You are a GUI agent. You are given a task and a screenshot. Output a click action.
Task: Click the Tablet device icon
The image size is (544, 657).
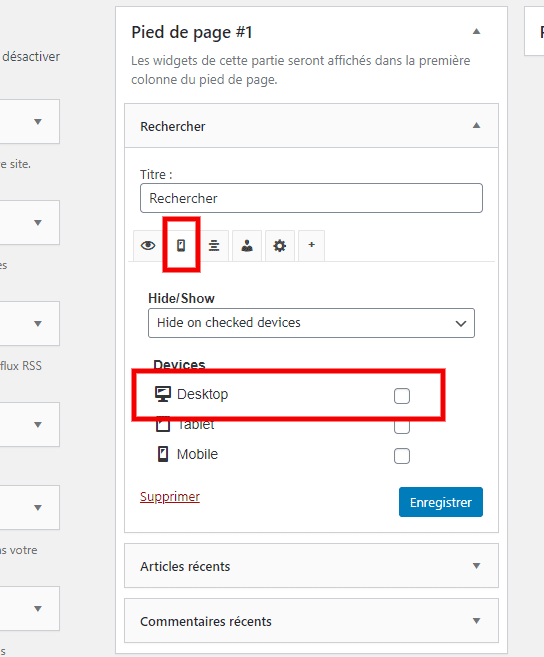point(163,425)
